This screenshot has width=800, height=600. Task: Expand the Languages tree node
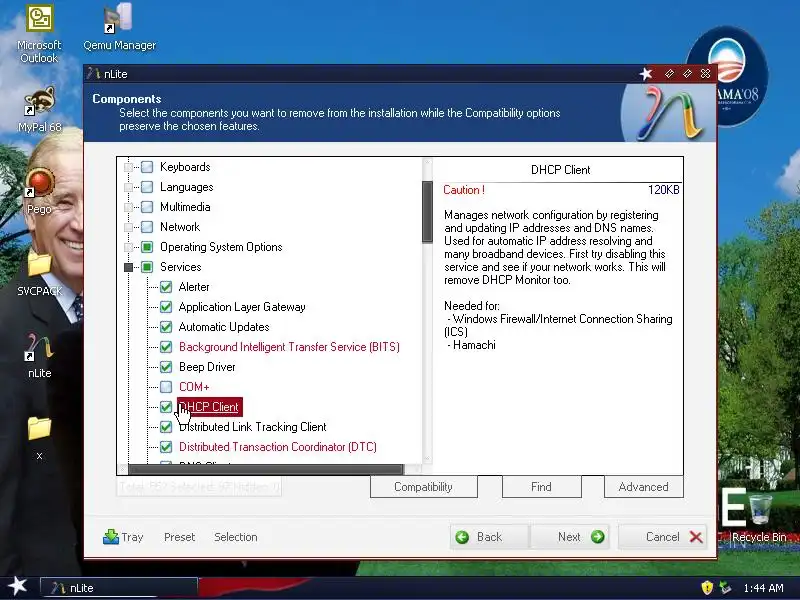129,187
